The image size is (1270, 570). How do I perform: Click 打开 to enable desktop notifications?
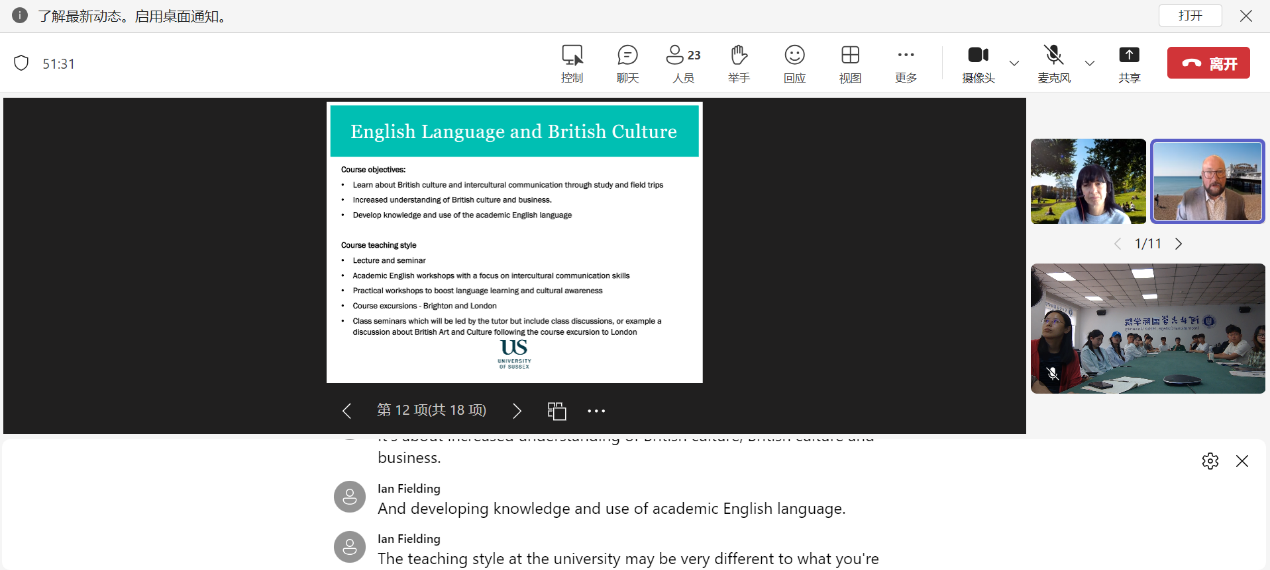(x=1190, y=16)
